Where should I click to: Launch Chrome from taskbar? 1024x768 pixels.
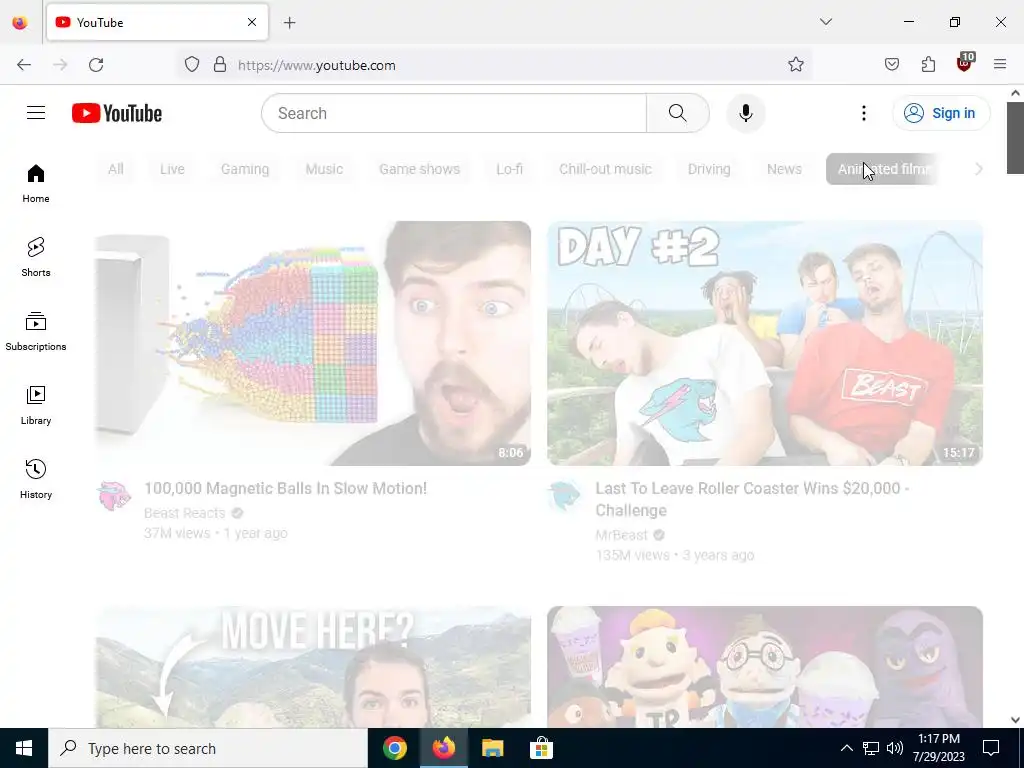pos(394,748)
